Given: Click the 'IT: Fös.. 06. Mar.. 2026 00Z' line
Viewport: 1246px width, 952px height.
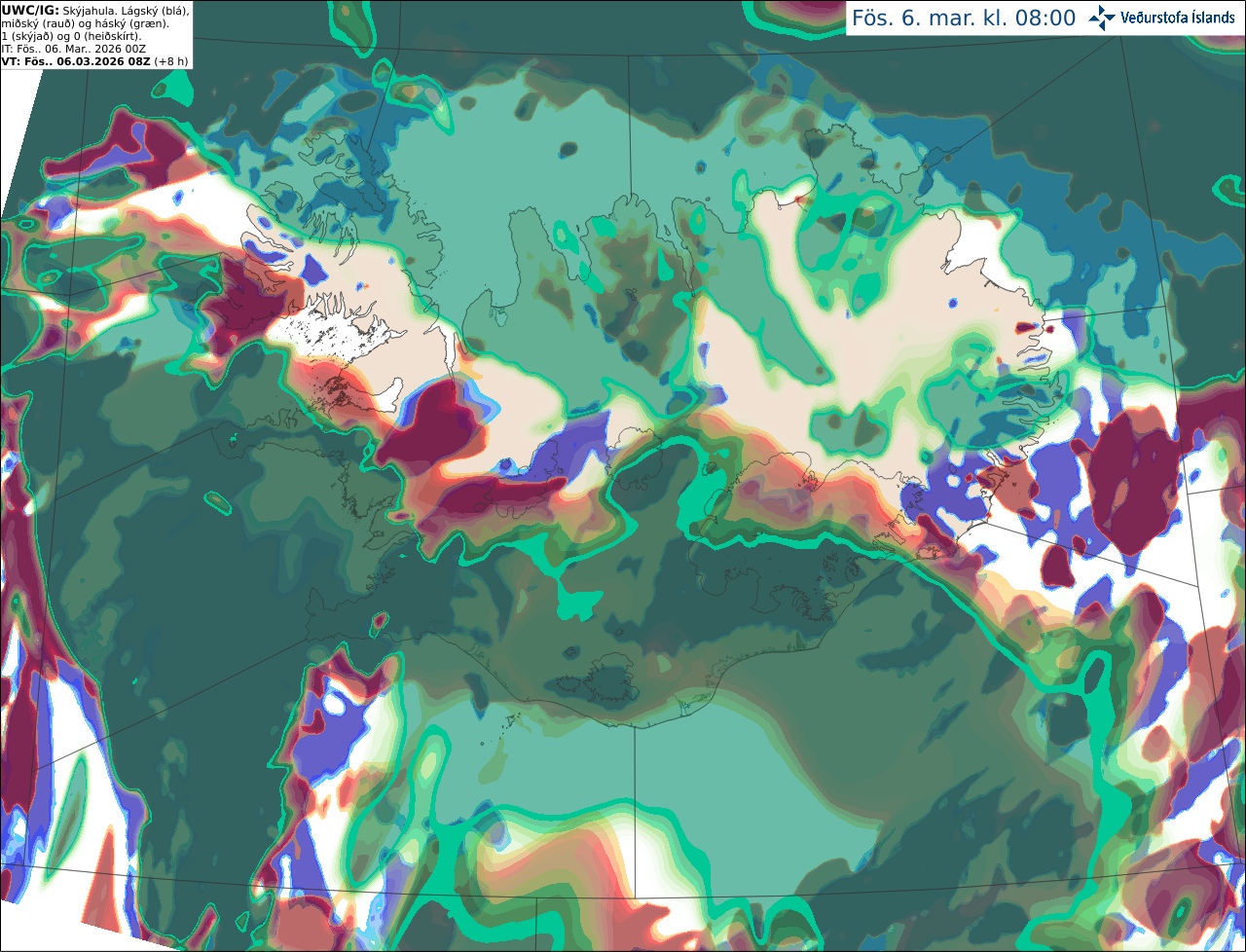Looking at the screenshot, I should click(74, 49).
